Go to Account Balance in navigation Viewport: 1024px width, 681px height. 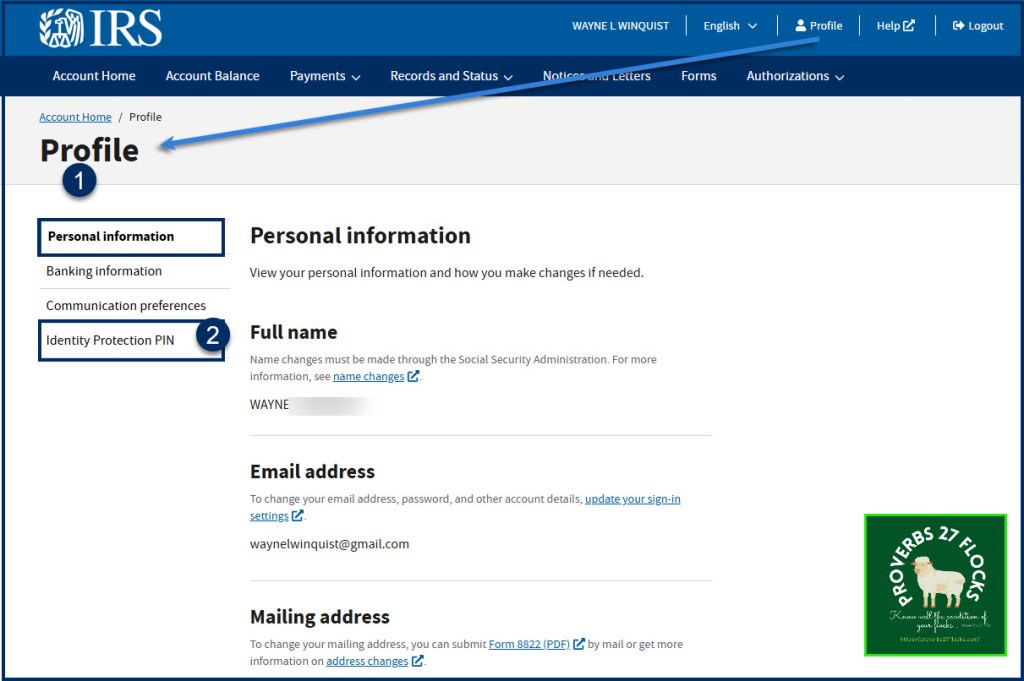pos(212,76)
